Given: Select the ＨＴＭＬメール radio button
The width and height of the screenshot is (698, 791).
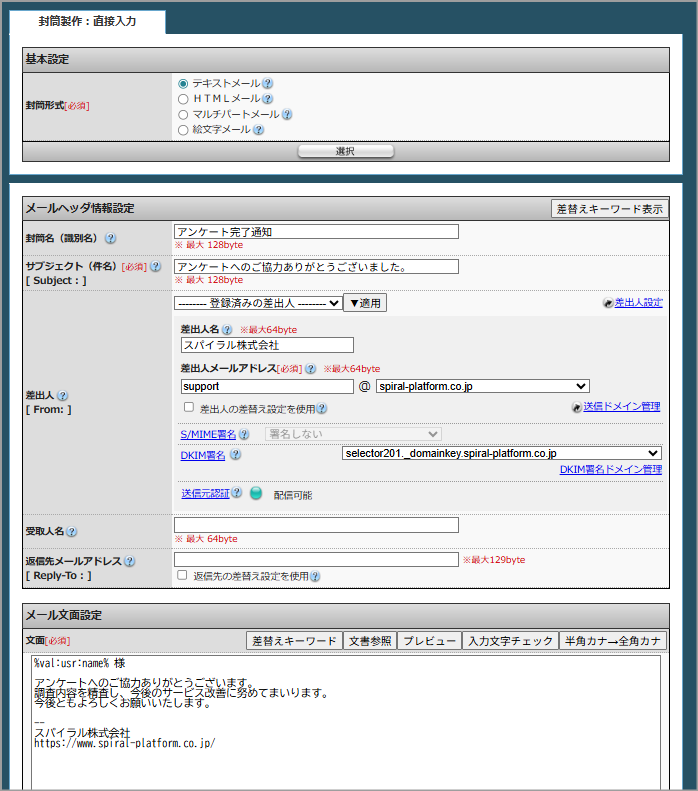Looking at the screenshot, I should [x=183, y=99].
